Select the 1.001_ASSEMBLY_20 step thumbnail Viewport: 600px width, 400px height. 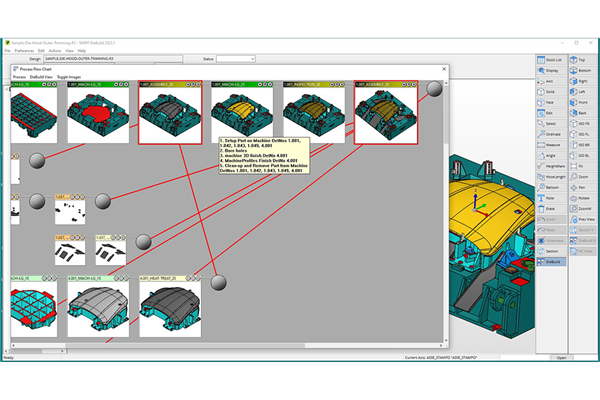coord(170,113)
